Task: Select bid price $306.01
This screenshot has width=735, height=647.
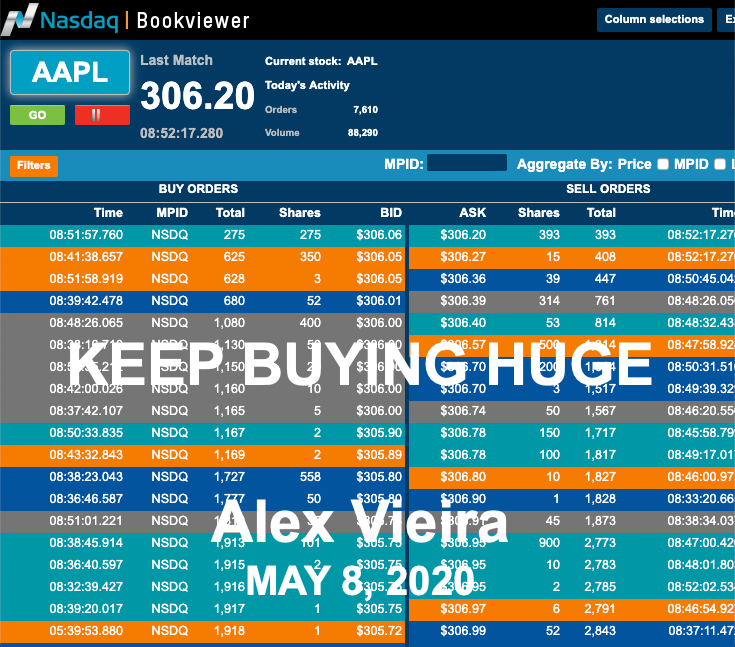Action: 379,301
